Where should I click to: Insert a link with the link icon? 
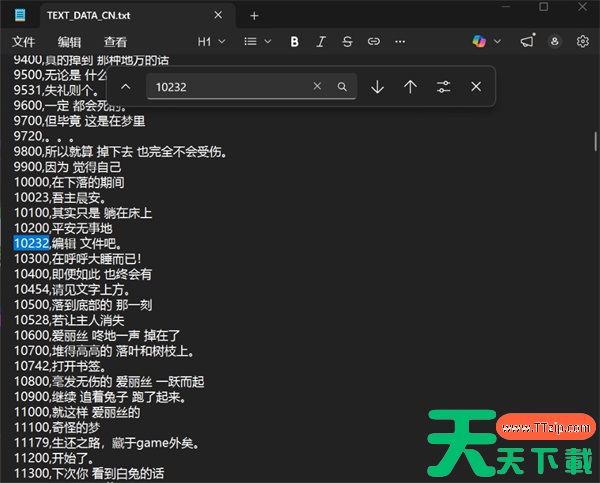coord(374,41)
